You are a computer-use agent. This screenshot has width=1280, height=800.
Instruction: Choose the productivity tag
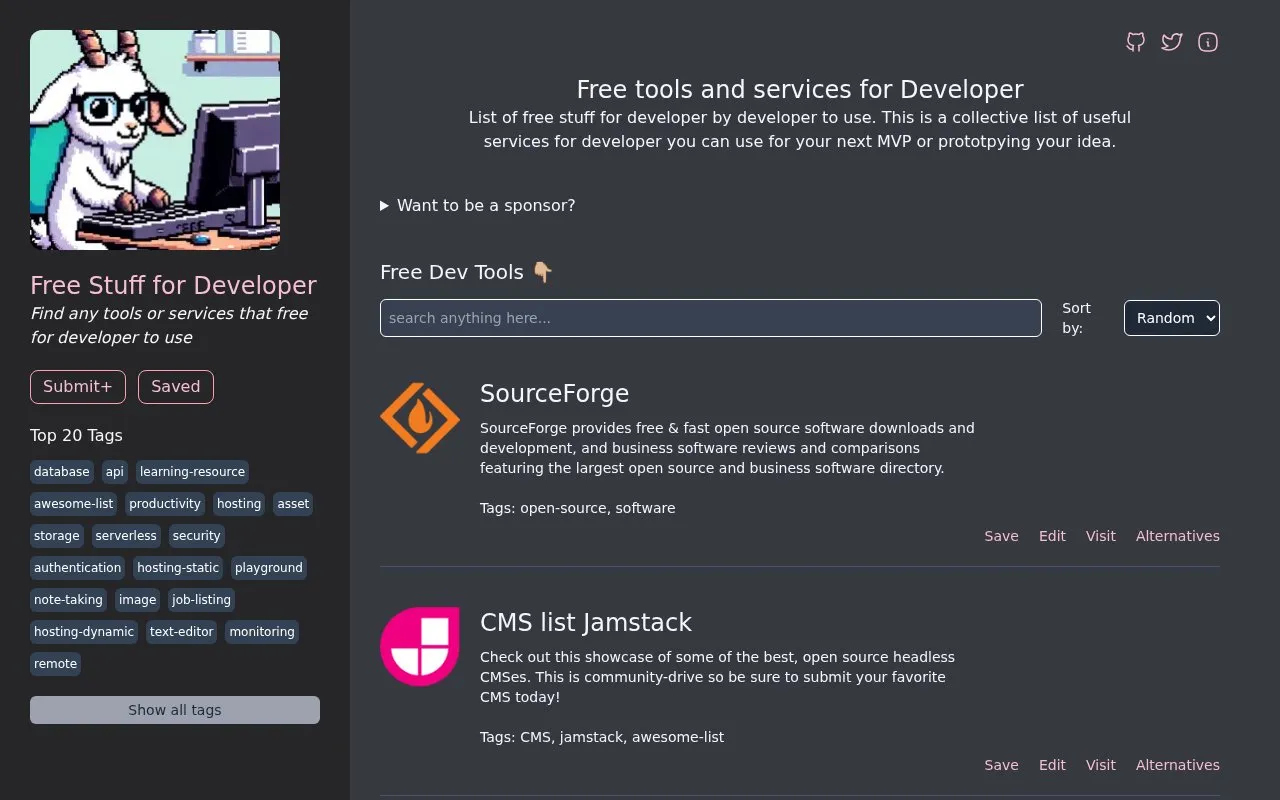pyautogui.click(x=165, y=504)
